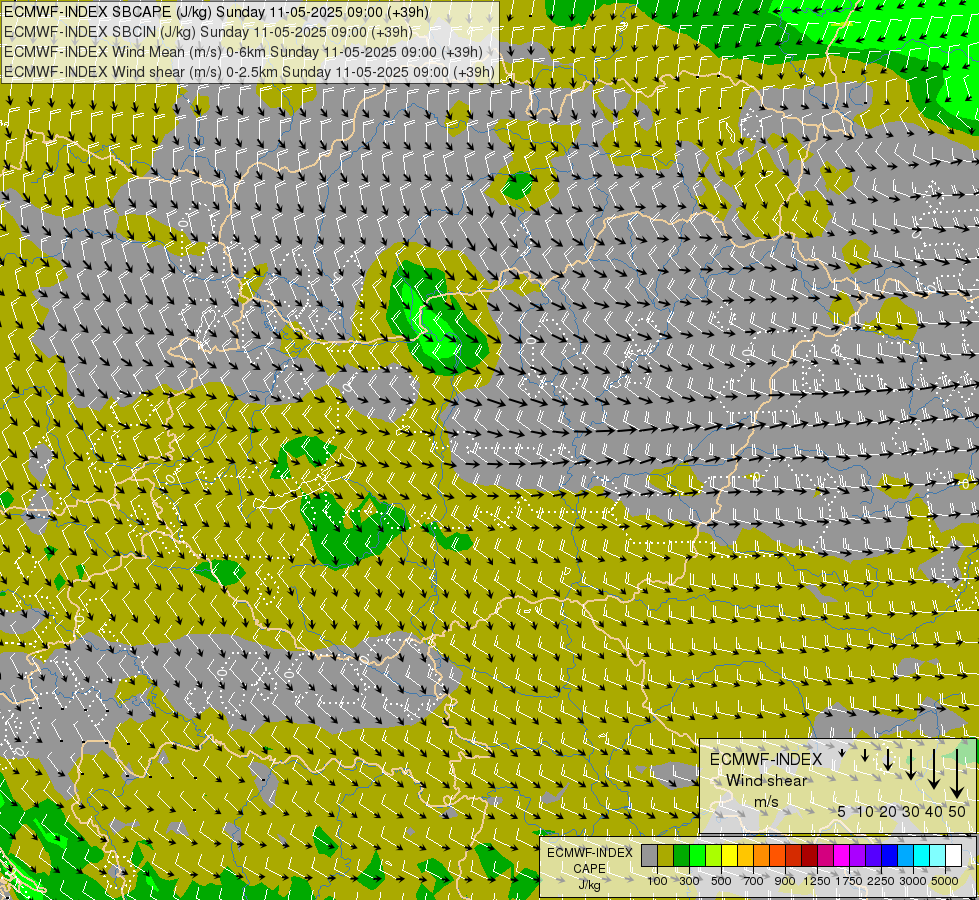This screenshot has height=900, width=979.
Task: Click the '40' wind shear scale value
Action: tap(933, 812)
